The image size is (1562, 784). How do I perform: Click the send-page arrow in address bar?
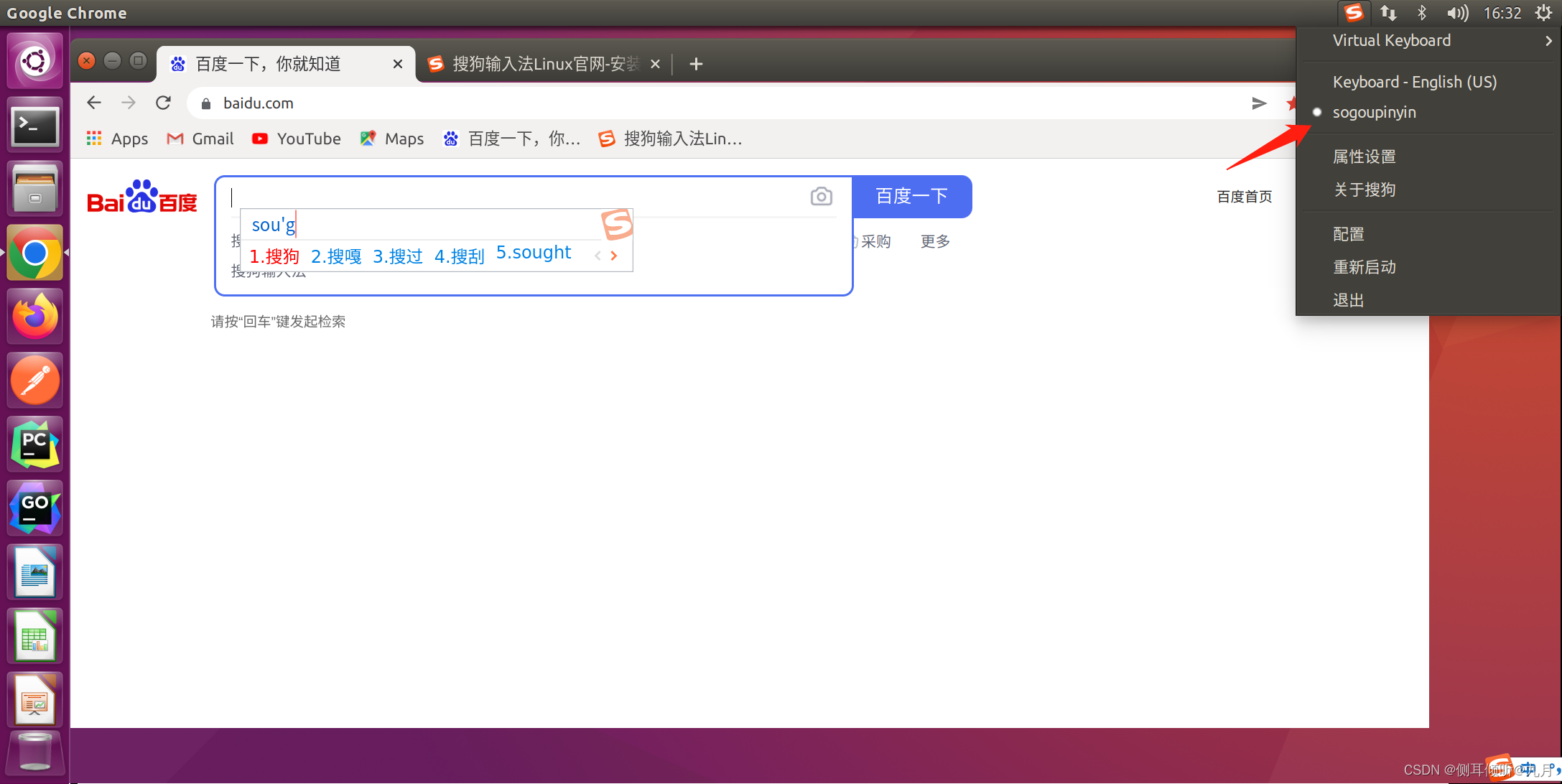pyautogui.click(x=1259, y=103)
